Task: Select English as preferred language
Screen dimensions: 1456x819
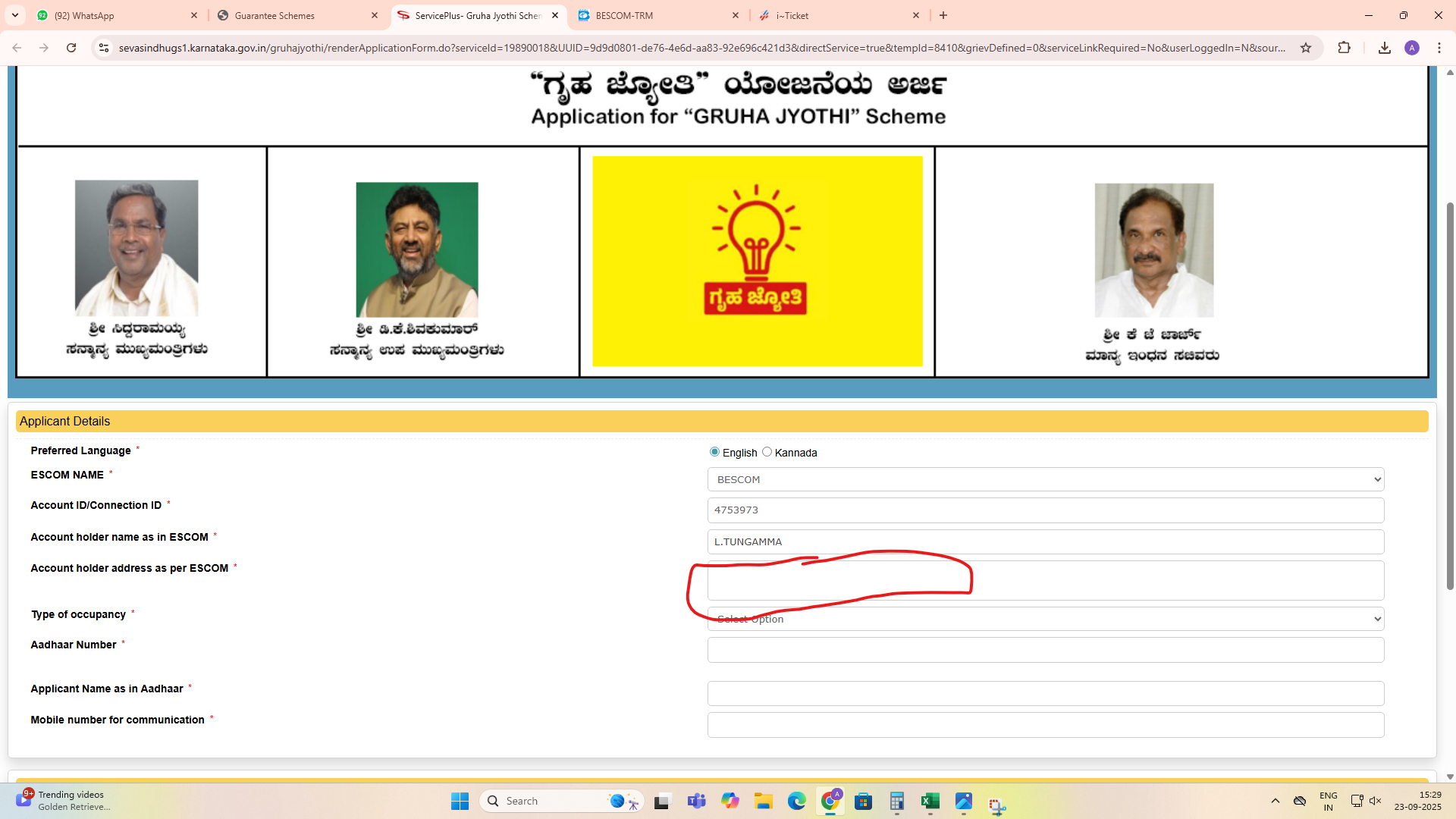Action: point(714,452)
